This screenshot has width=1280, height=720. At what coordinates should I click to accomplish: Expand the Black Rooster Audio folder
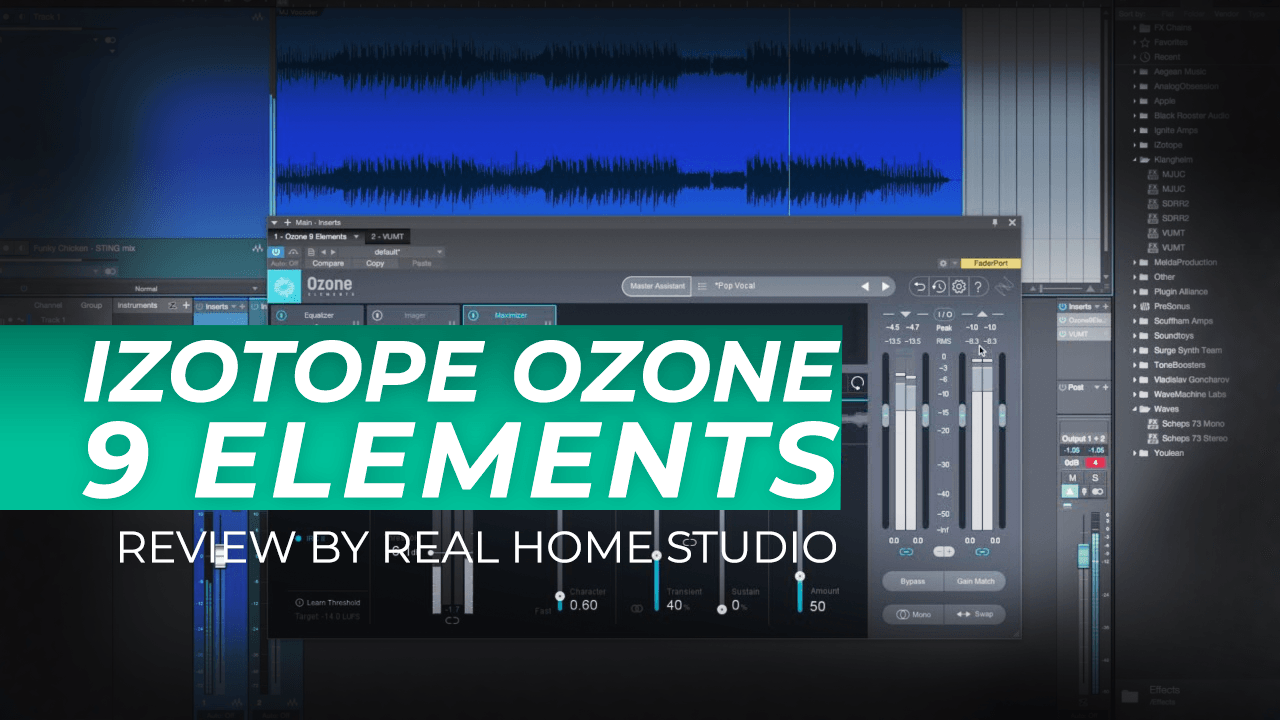tap(1137, 115)
